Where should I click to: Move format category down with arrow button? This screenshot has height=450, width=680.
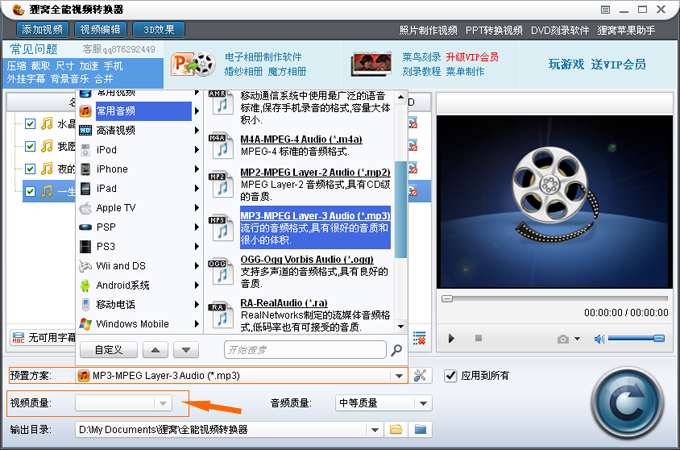[186, 350]
